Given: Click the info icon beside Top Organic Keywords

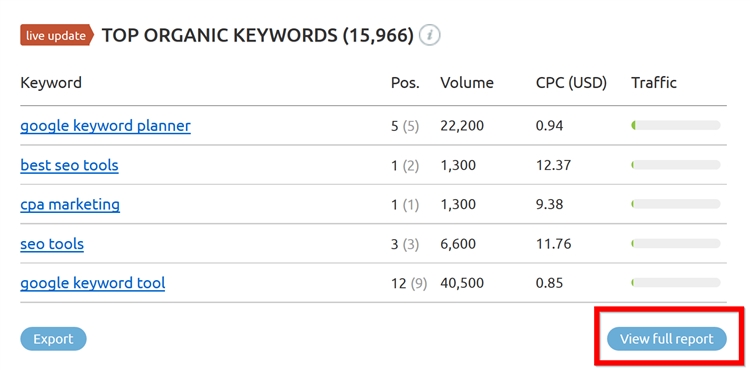Looking at the screenshot, I should (430, 35).
